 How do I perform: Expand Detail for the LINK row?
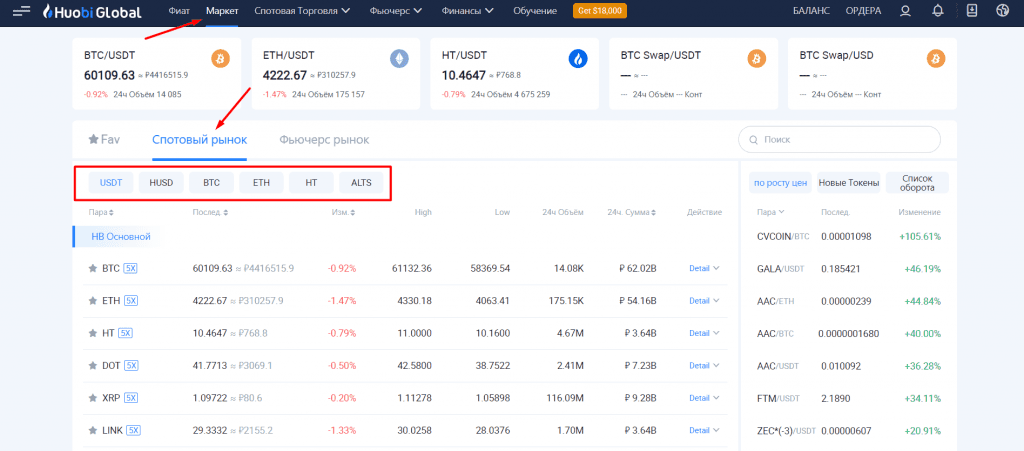point(704,430)
